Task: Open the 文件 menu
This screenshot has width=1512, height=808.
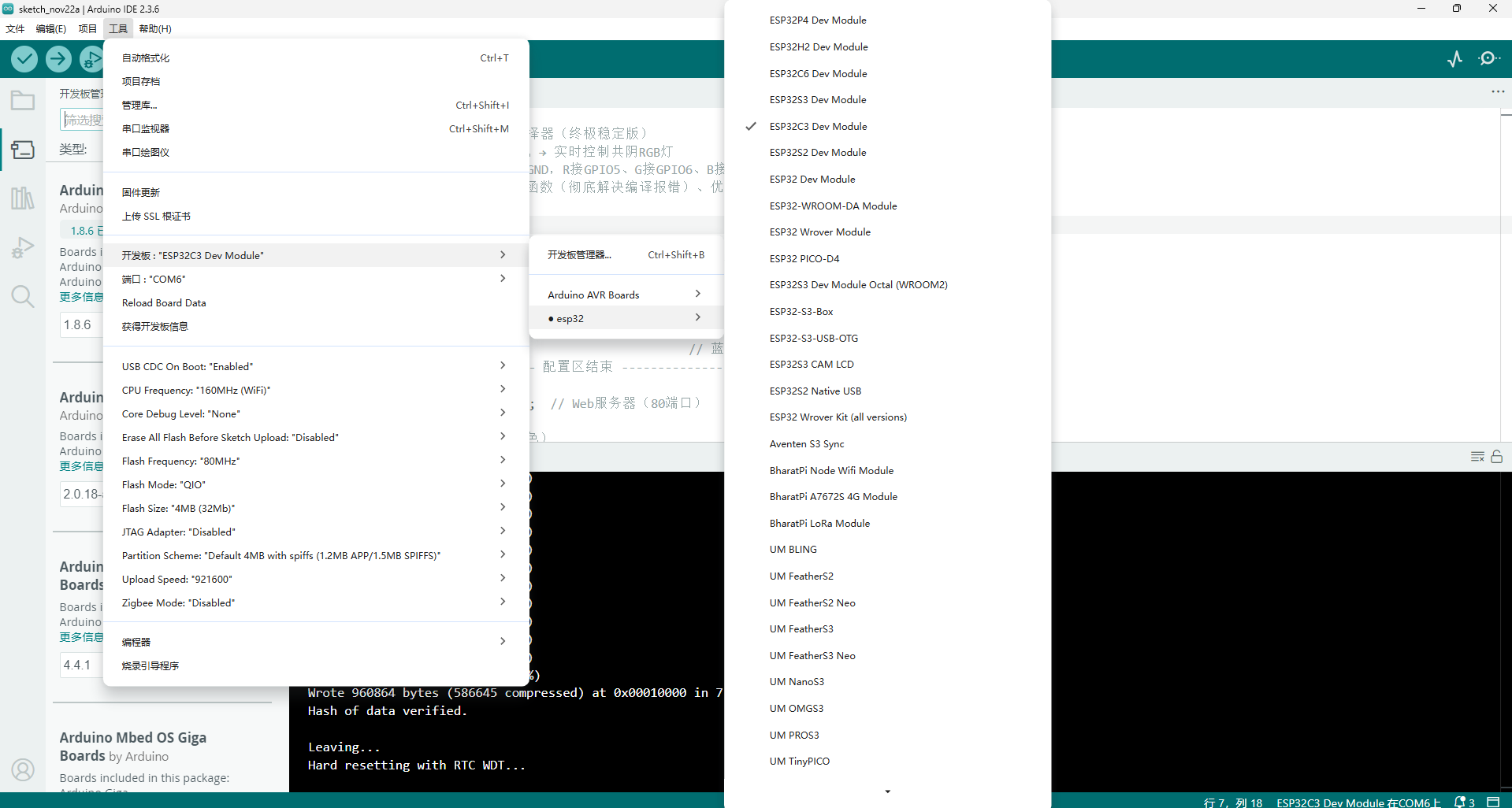Action: click(15, 28)
